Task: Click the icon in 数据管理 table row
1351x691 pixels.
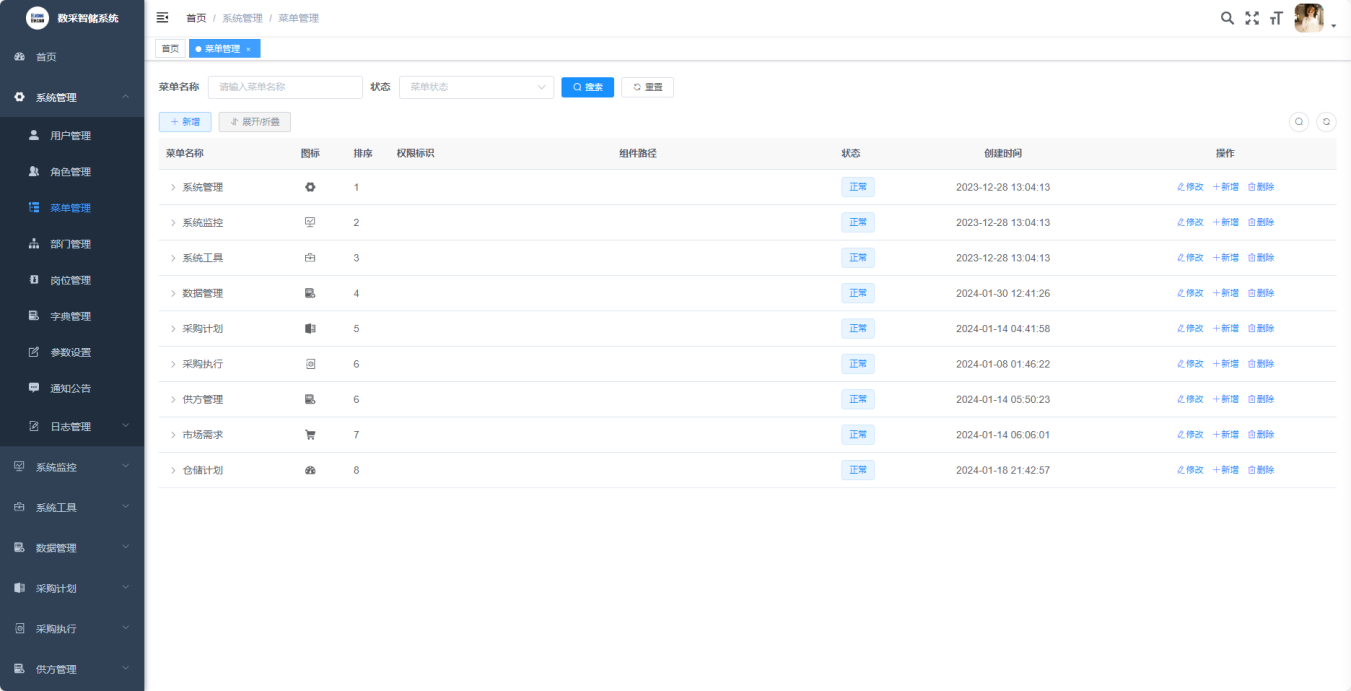Action: point(310,293)
